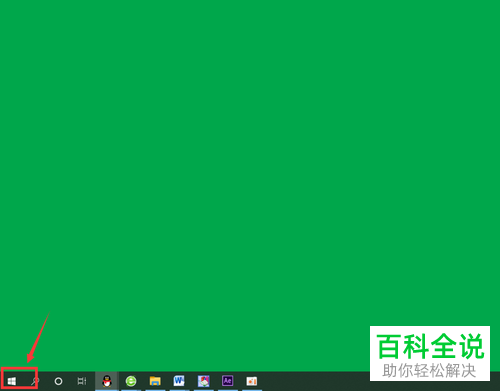Launch Cortana from the circle icon

(58, 381)
